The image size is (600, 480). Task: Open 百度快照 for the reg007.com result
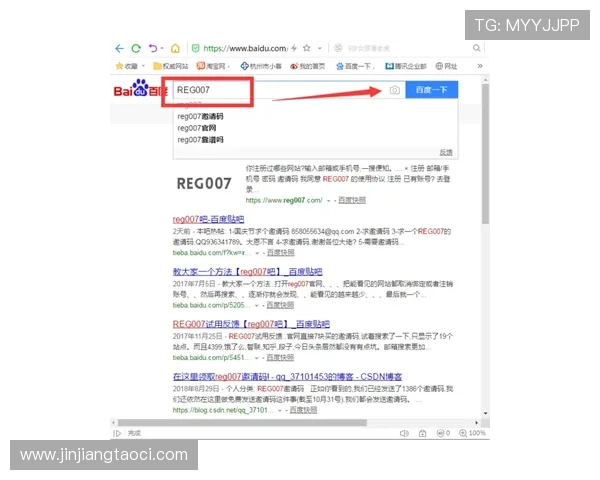tap(352, 200)
